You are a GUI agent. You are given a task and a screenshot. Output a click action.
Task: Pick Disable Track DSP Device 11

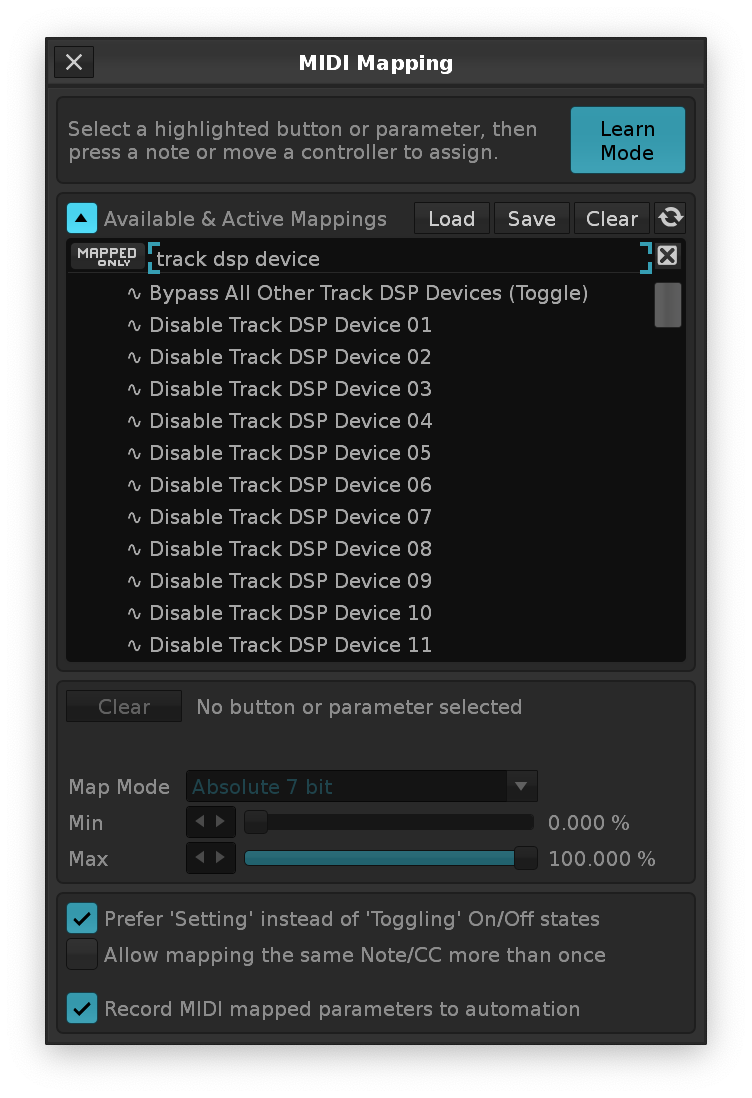(x=290, y=645)
